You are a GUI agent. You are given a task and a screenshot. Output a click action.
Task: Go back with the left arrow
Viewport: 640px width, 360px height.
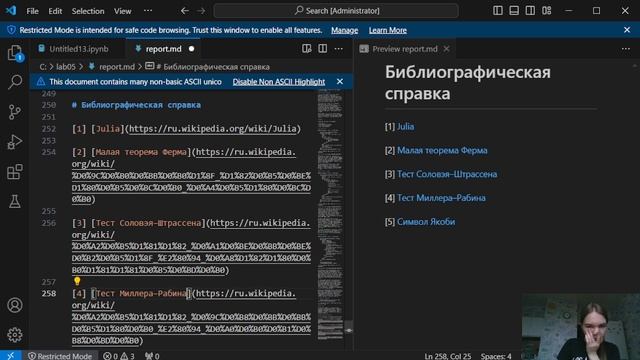(184, 11)
